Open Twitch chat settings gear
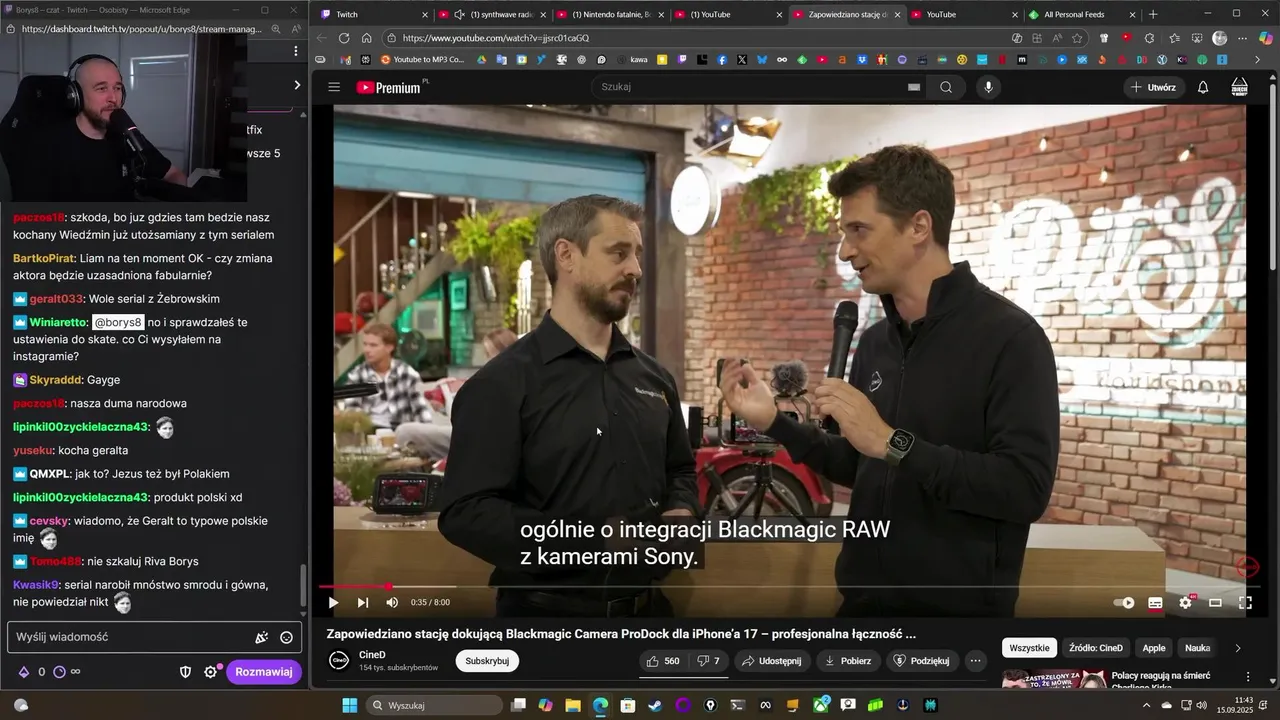 point(210,672)
